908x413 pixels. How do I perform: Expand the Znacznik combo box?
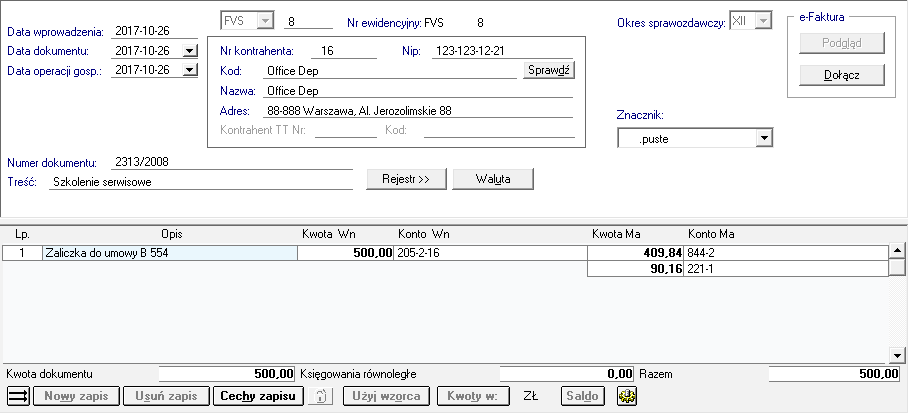764,138
